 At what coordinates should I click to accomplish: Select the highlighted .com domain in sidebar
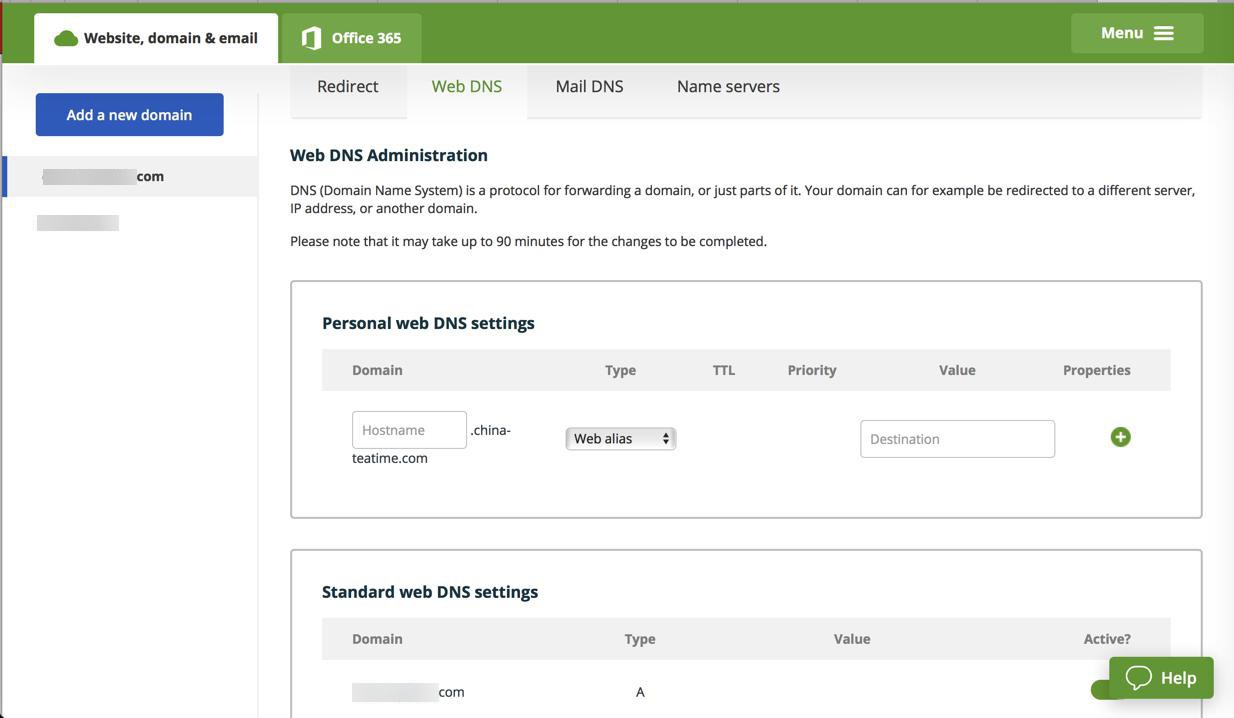click(x=103, y=176)
